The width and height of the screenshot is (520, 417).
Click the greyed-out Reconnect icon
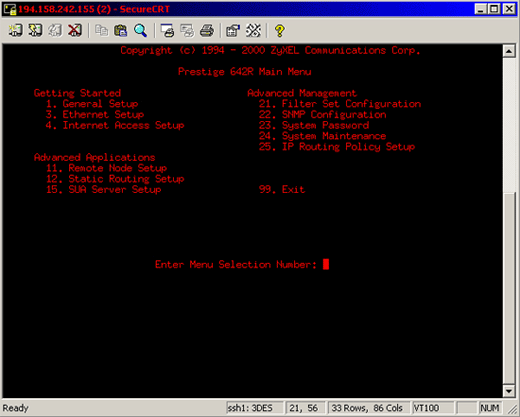55,30
